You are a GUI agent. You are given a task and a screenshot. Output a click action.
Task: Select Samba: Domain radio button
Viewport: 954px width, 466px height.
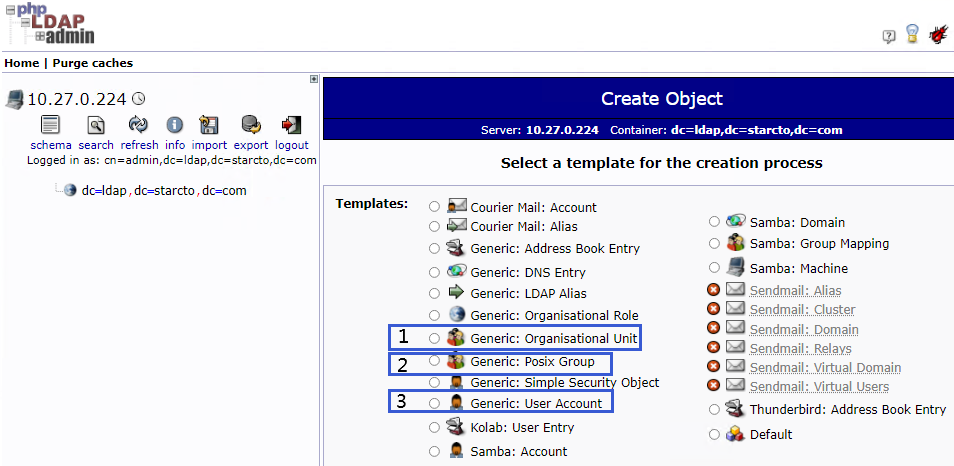714,222
